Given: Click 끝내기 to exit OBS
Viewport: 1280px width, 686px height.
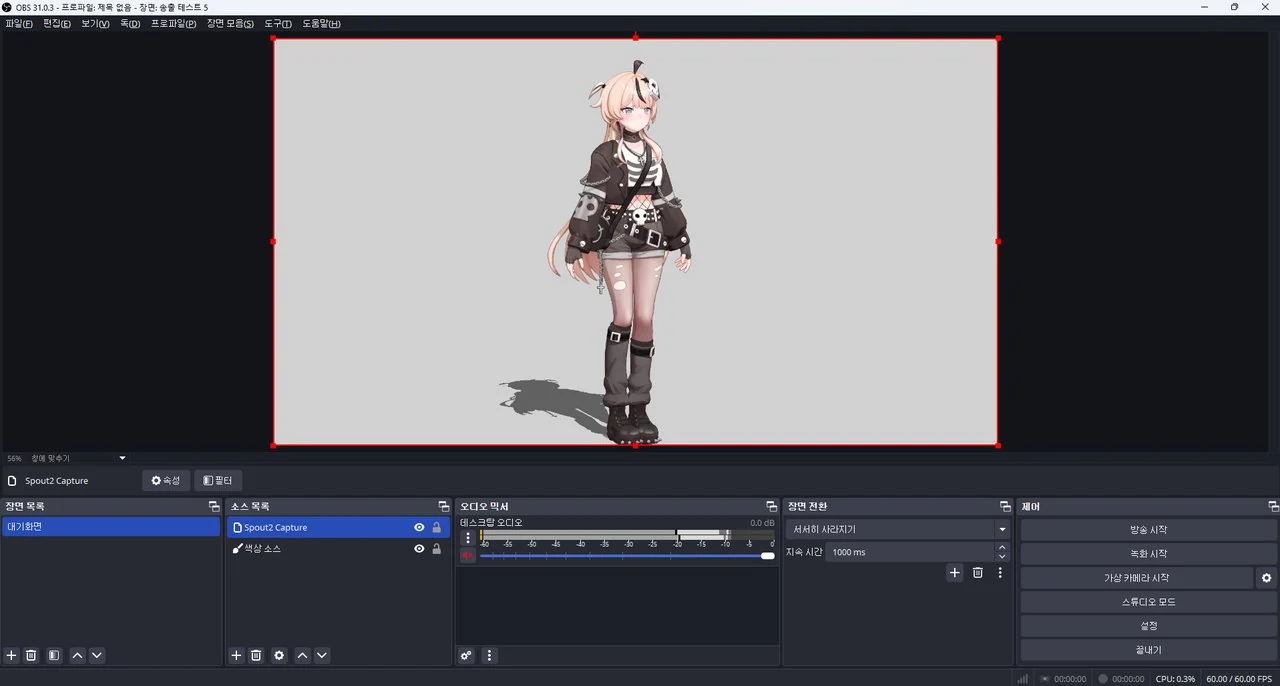Looking at the screenshot, I should pyautogui.click(x=1148, y=650).
